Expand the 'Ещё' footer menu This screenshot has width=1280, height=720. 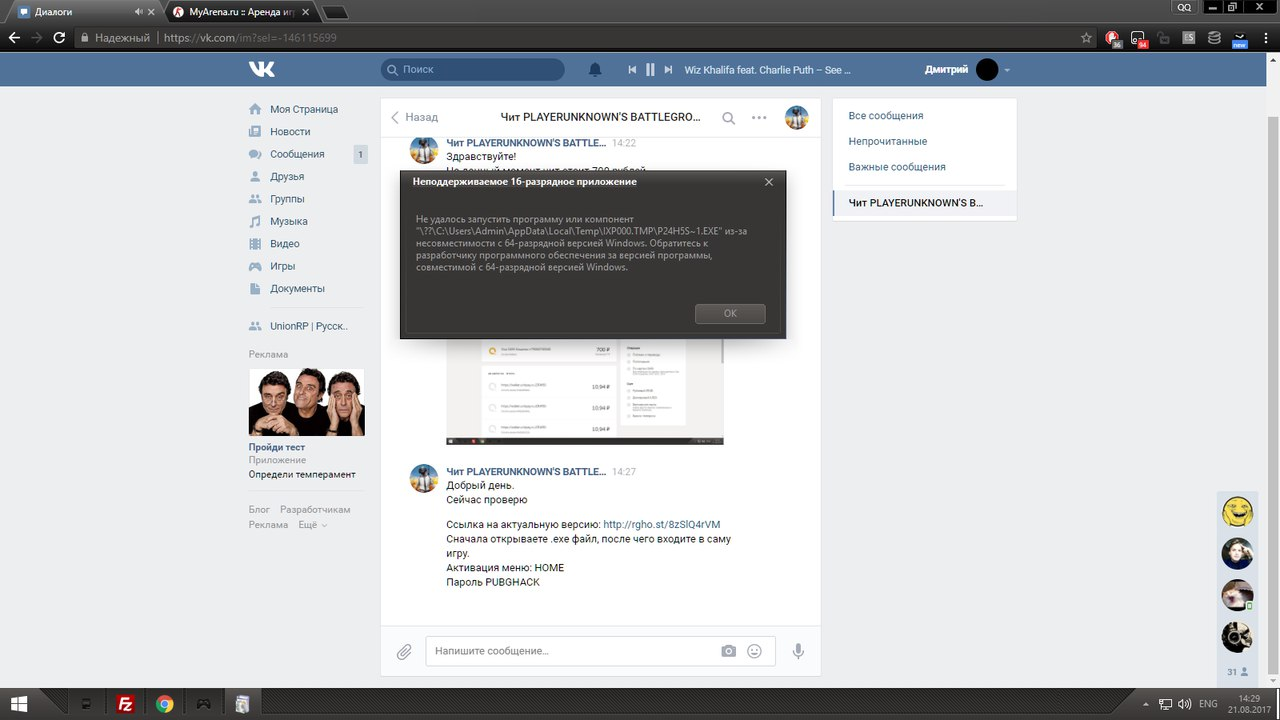click(x=312, y=525)
